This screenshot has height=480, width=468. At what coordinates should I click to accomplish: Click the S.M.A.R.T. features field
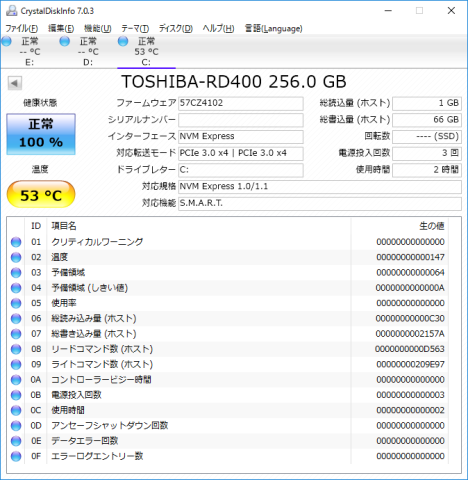320,203
